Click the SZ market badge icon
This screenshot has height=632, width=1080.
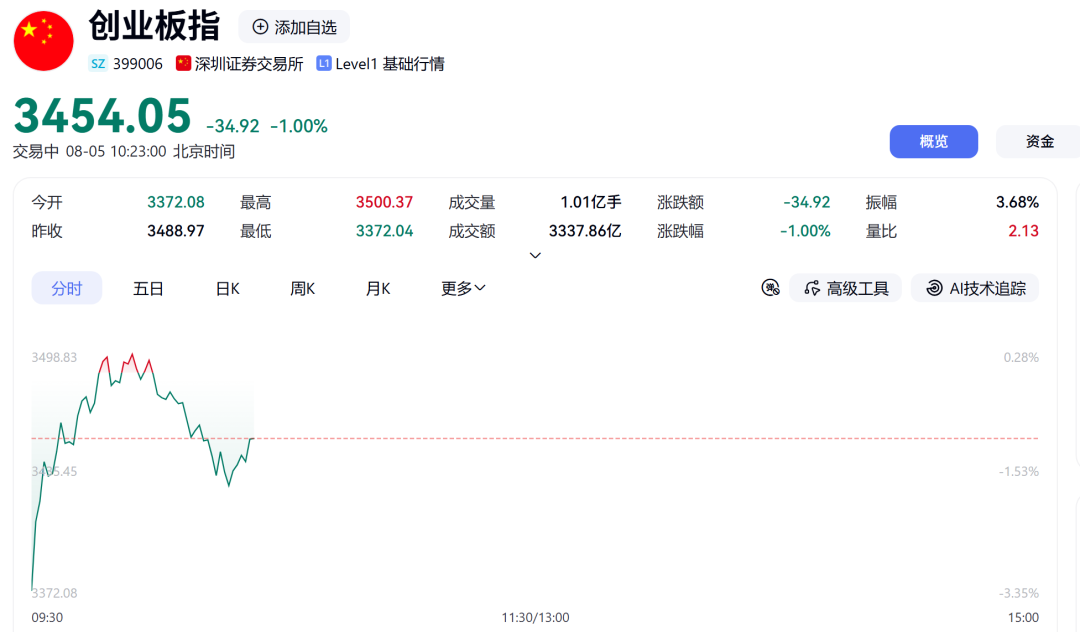pos(98,64)
